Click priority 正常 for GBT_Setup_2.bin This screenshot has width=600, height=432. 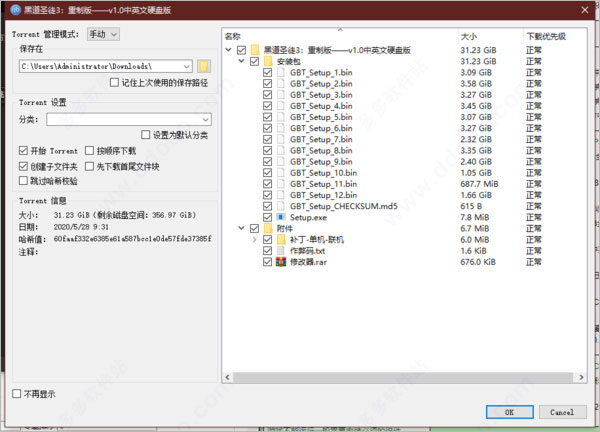[534, 84]
